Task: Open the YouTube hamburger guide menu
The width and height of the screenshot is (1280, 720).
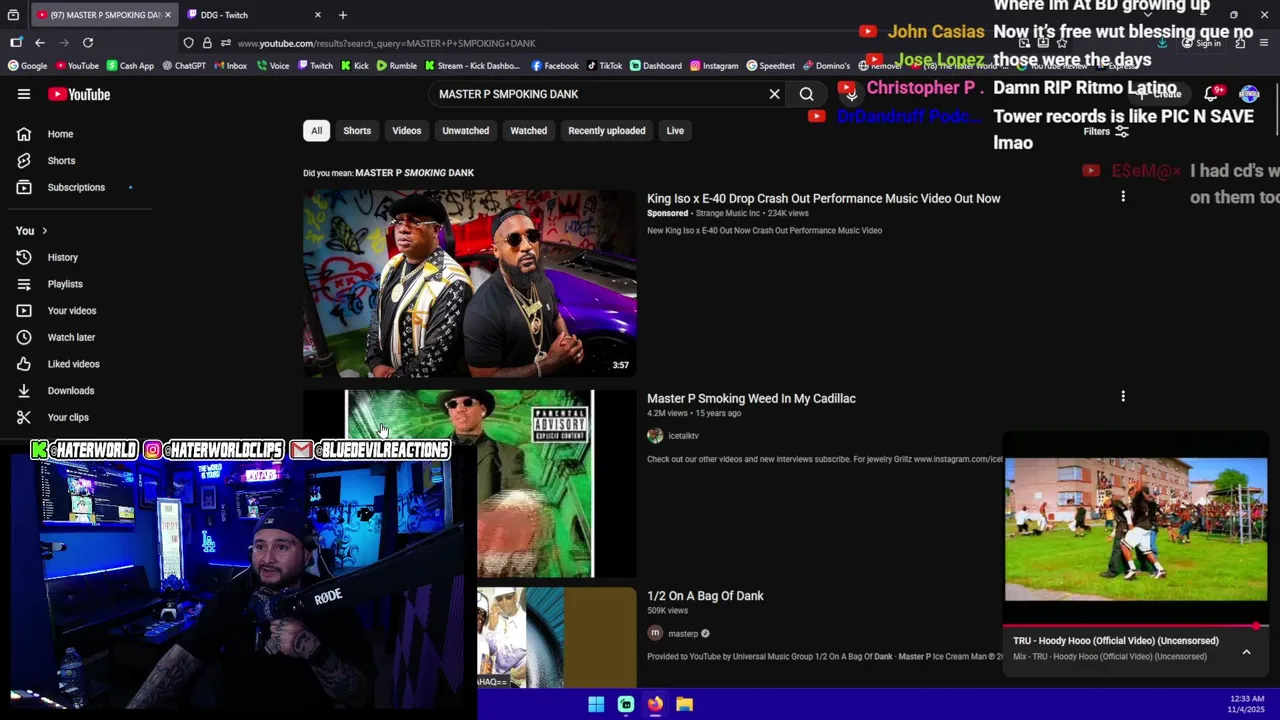Action: pos(24,94)
